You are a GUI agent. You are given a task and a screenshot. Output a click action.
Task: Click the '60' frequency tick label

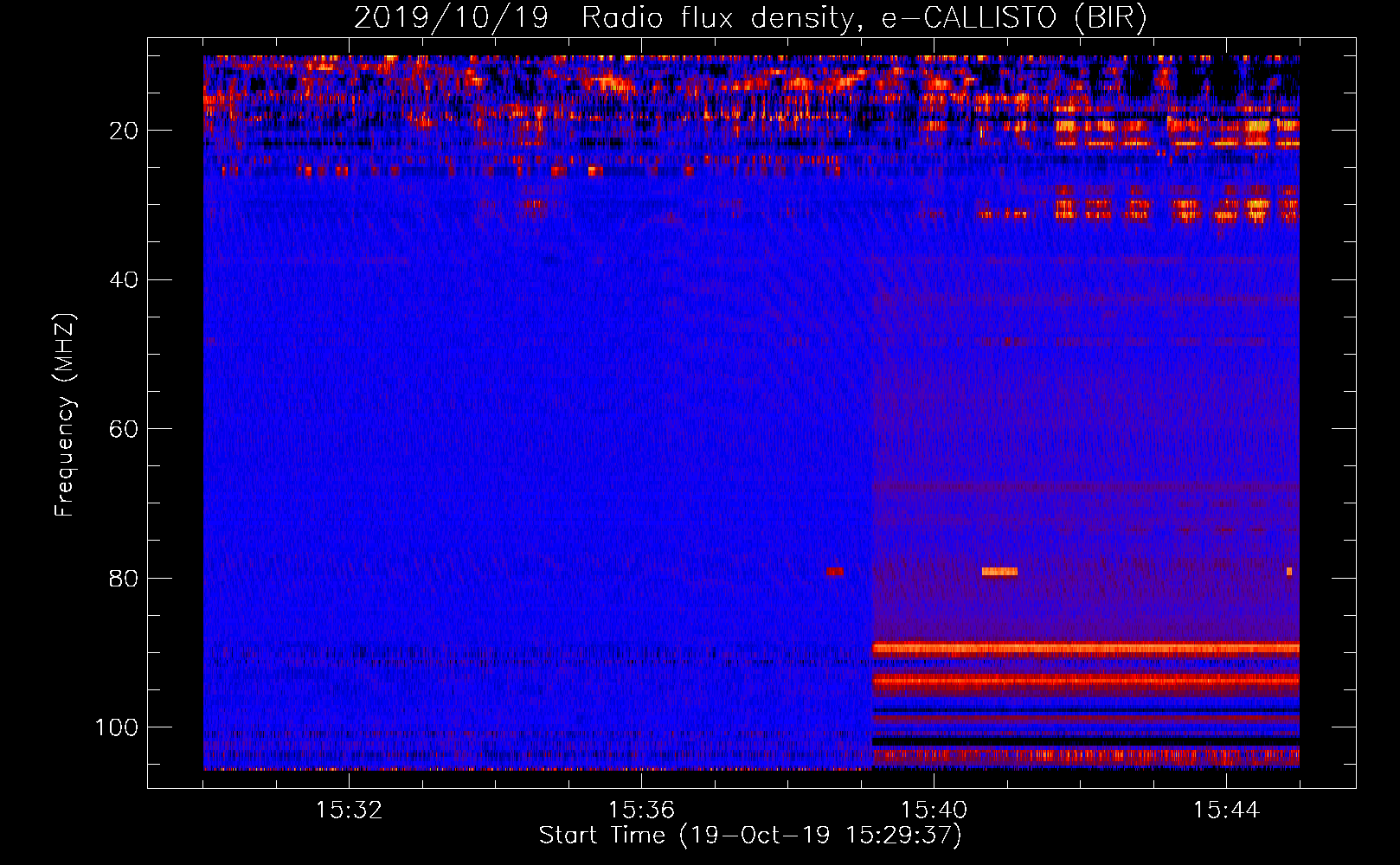click(x=125, y=429)
